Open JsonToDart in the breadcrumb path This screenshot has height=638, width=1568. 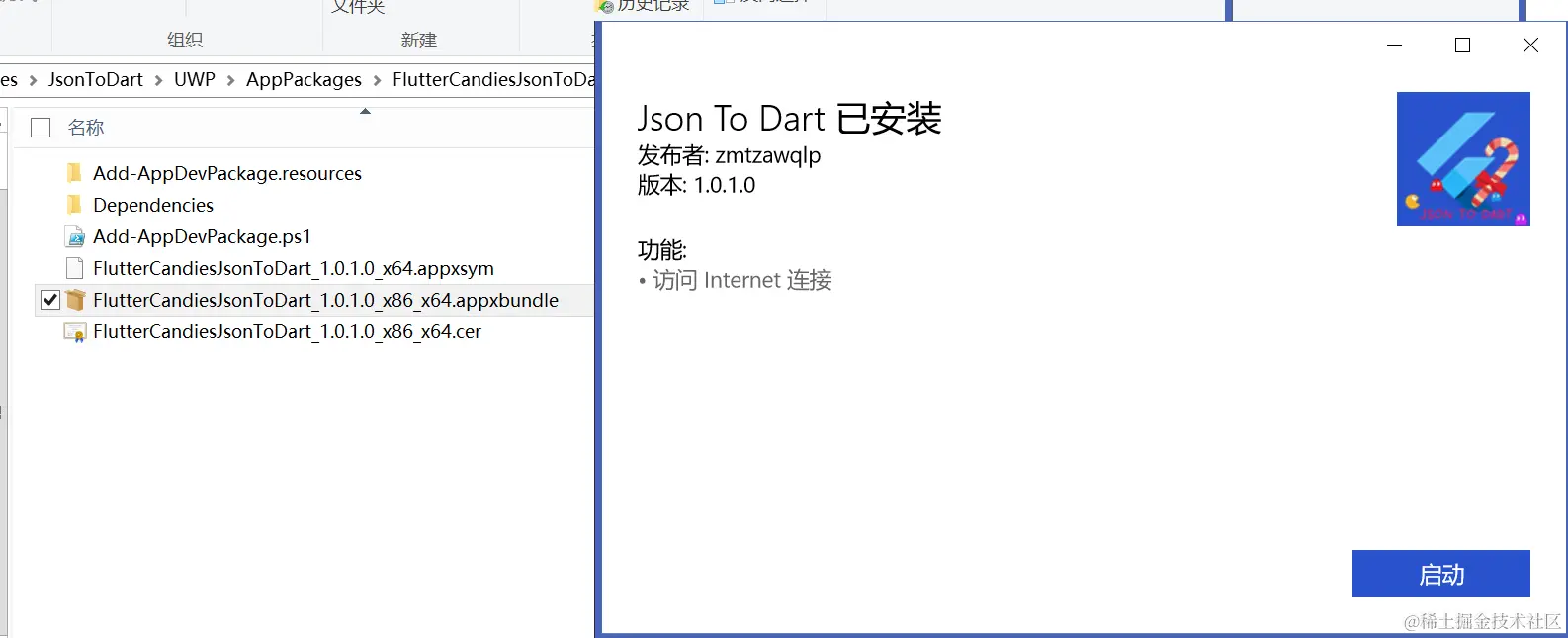[96, 79]
